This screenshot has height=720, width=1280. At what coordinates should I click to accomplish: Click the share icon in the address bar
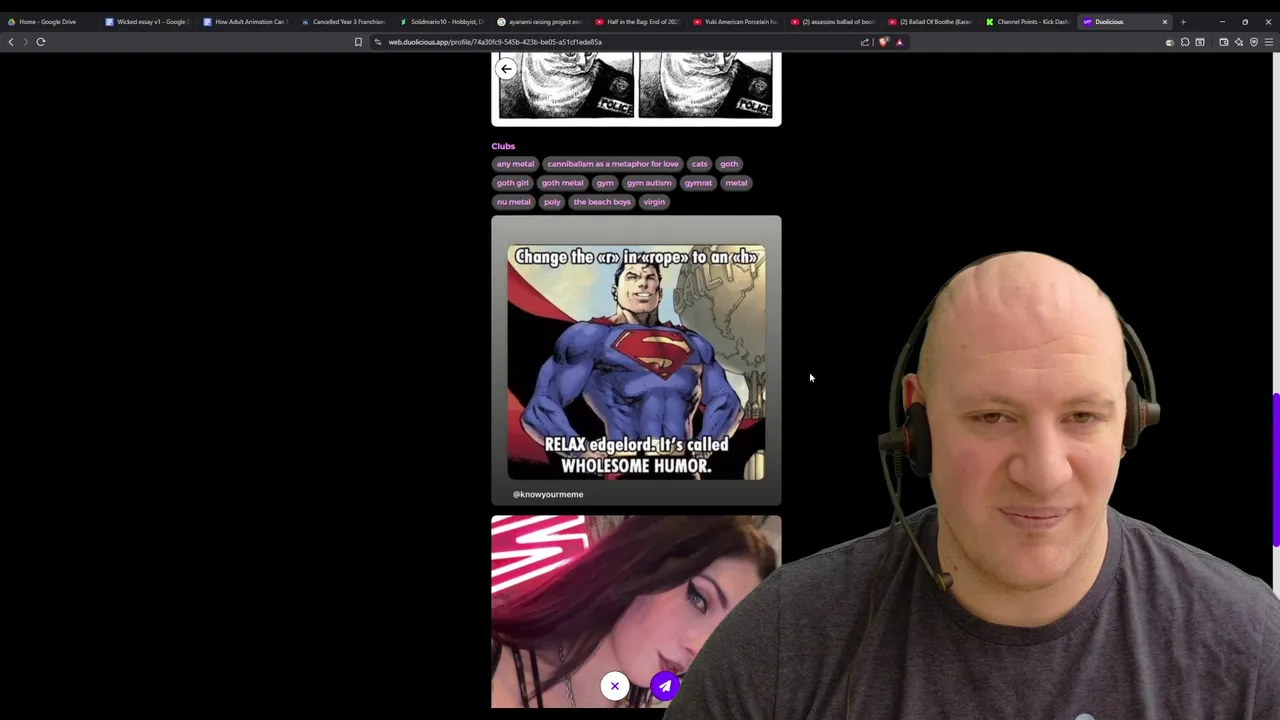865,42
